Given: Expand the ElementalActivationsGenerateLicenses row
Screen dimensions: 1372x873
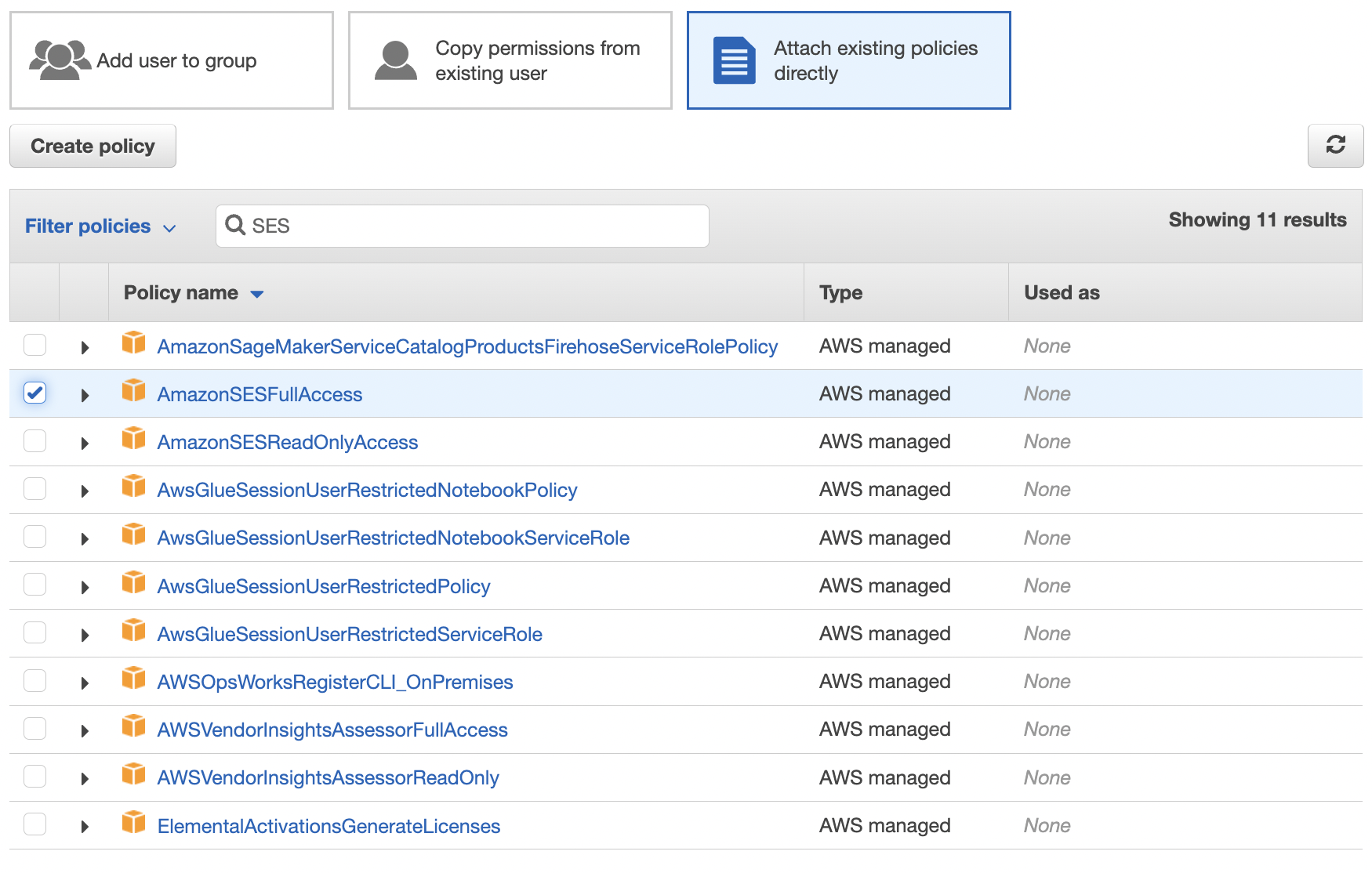Looking at the screenshot, I should click(x=85, y=826).
